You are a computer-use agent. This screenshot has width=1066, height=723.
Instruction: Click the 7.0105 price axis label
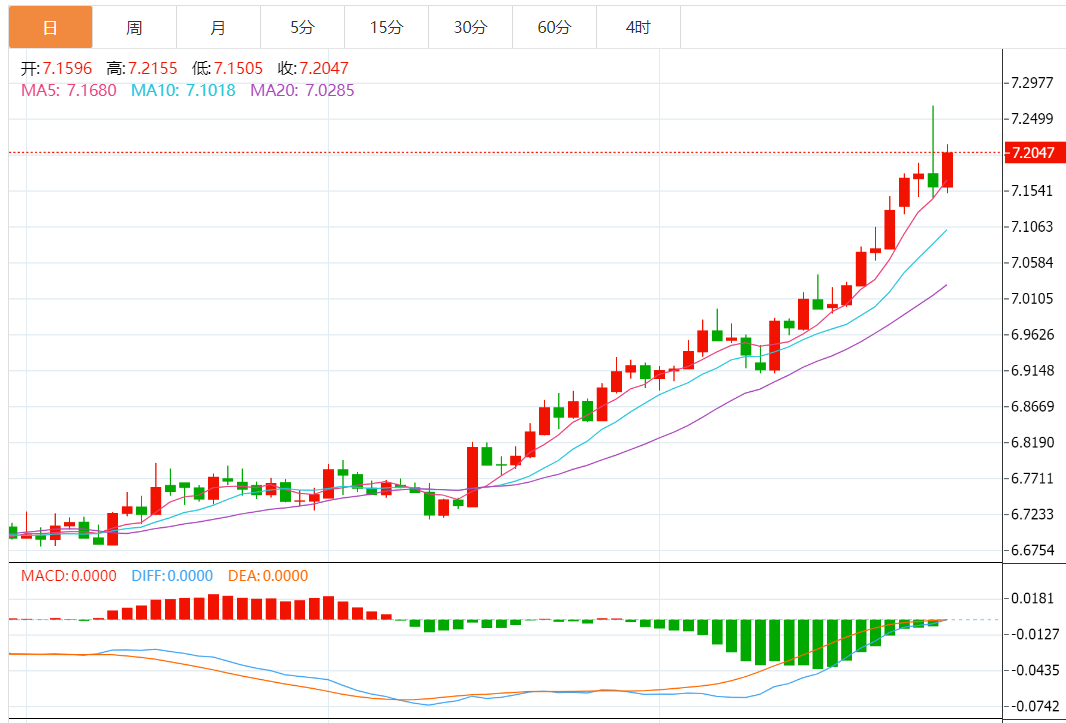coord(1033,299)
